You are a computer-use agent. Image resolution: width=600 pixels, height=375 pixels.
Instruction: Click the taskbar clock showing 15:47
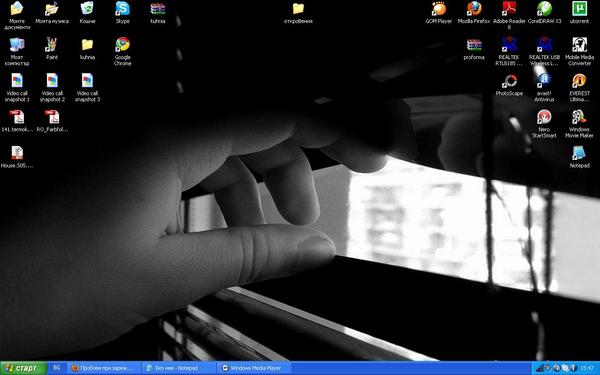click(587, 368)
